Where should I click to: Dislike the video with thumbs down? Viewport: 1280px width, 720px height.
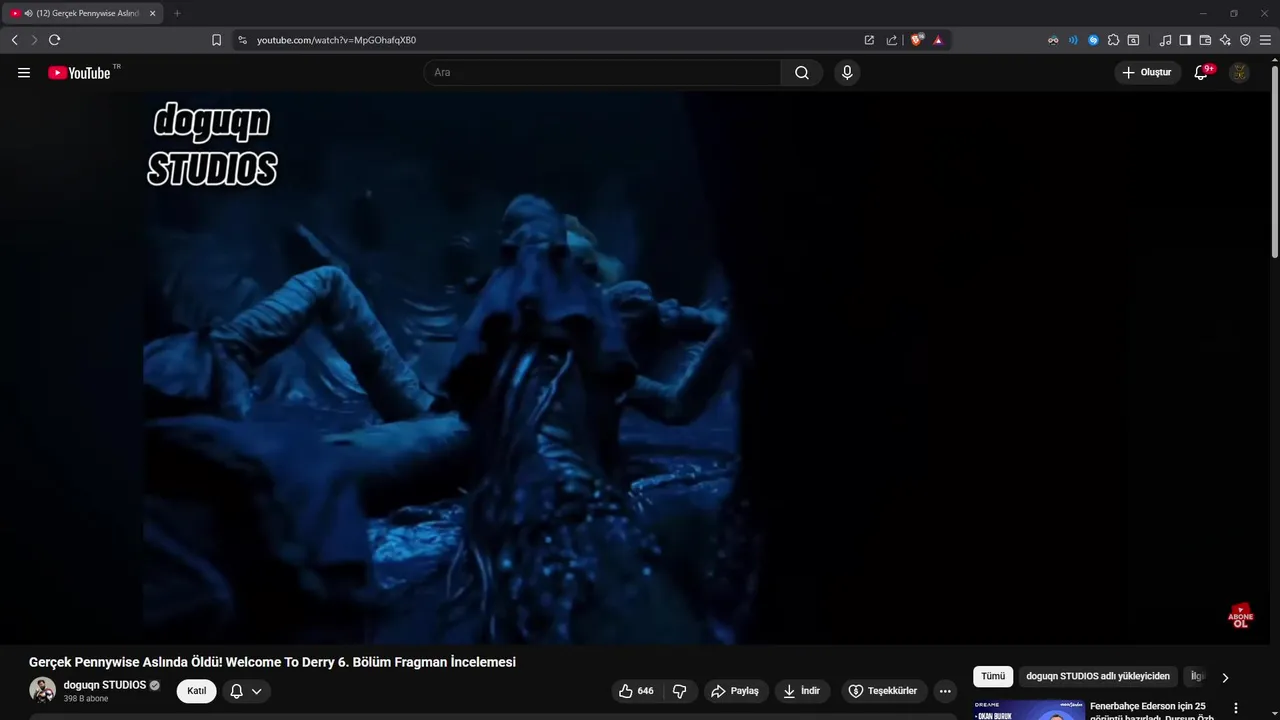click(x=680, y=691)
